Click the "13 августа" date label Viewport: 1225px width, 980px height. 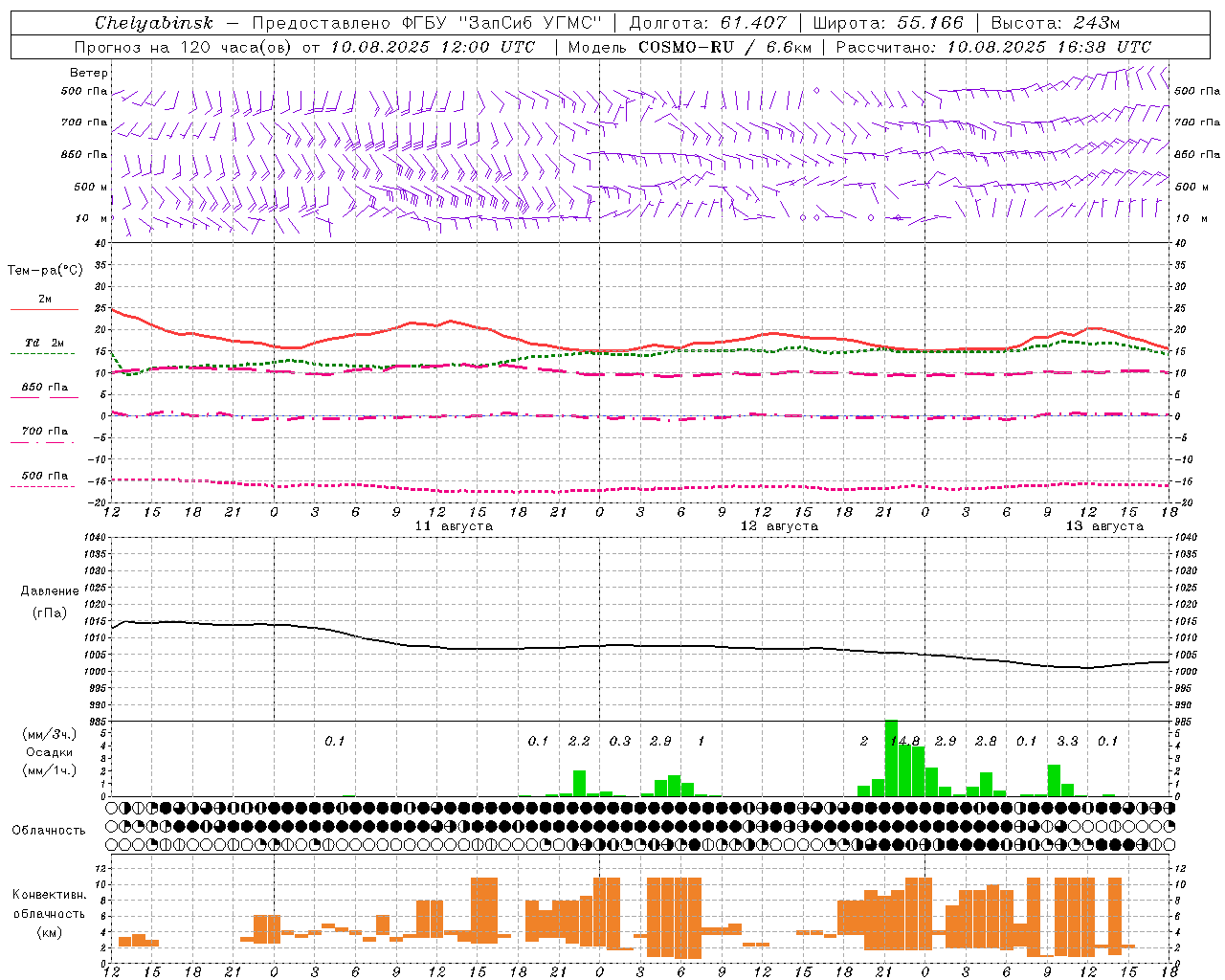pyautogui.click(x=1104, y=526)
